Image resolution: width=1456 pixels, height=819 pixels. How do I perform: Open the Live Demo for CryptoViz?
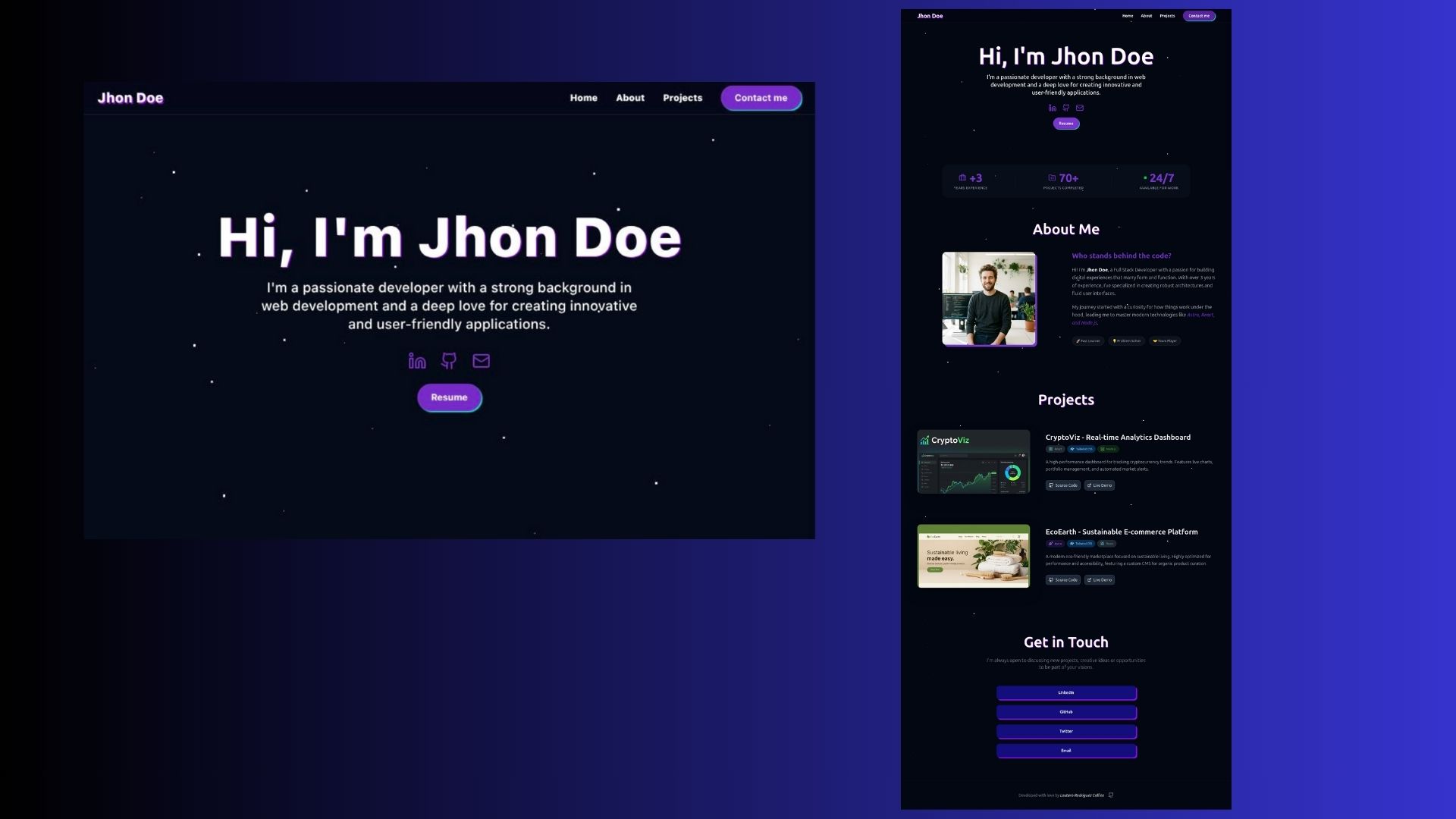(1099, 485)
